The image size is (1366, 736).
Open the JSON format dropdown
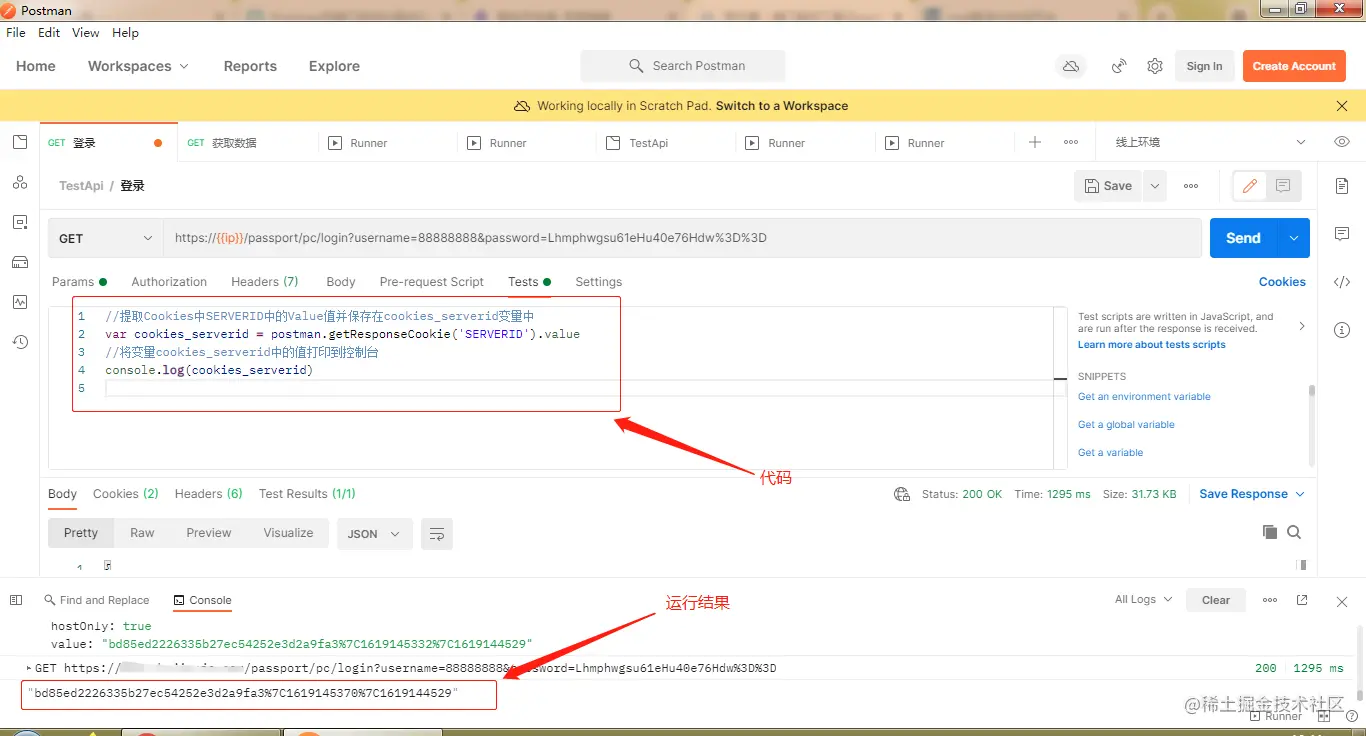[374, 534]
